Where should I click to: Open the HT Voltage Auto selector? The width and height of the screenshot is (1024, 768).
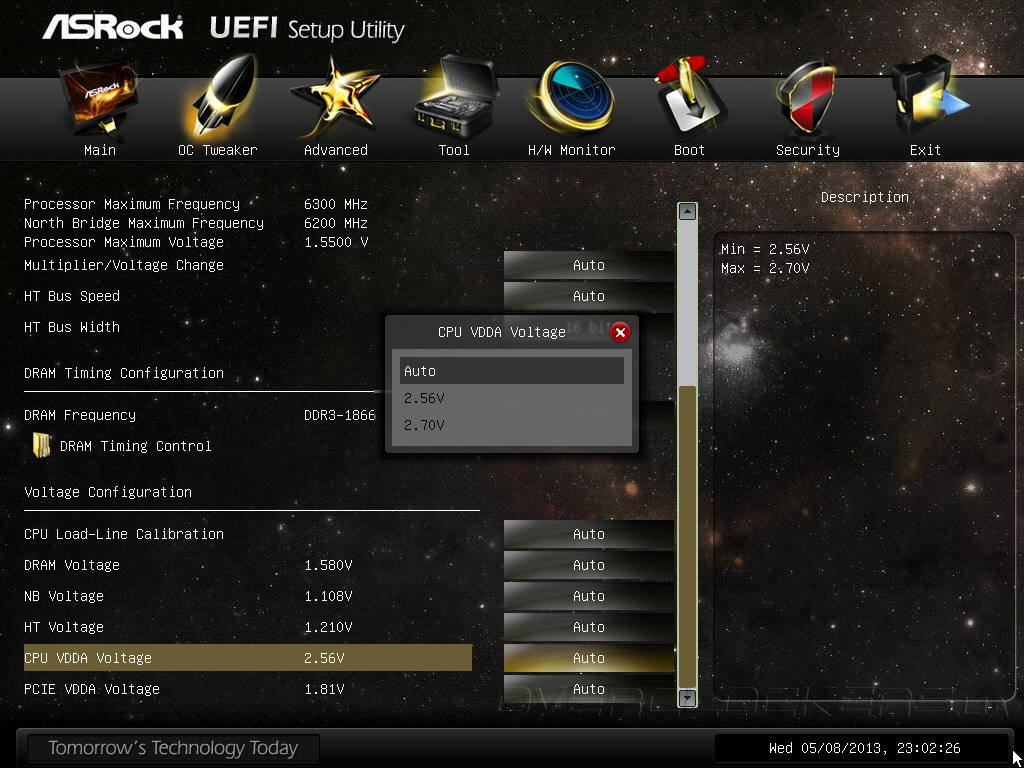tap(588, 628)
